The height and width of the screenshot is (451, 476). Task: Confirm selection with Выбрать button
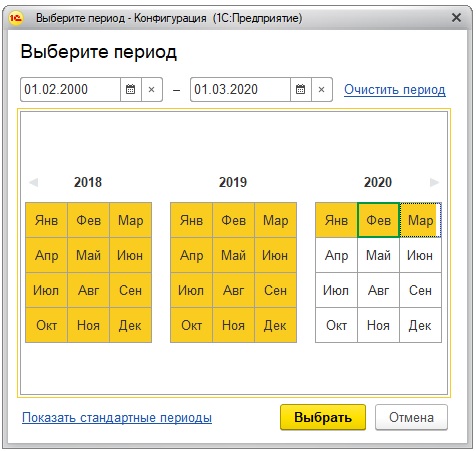coord(323,417)
